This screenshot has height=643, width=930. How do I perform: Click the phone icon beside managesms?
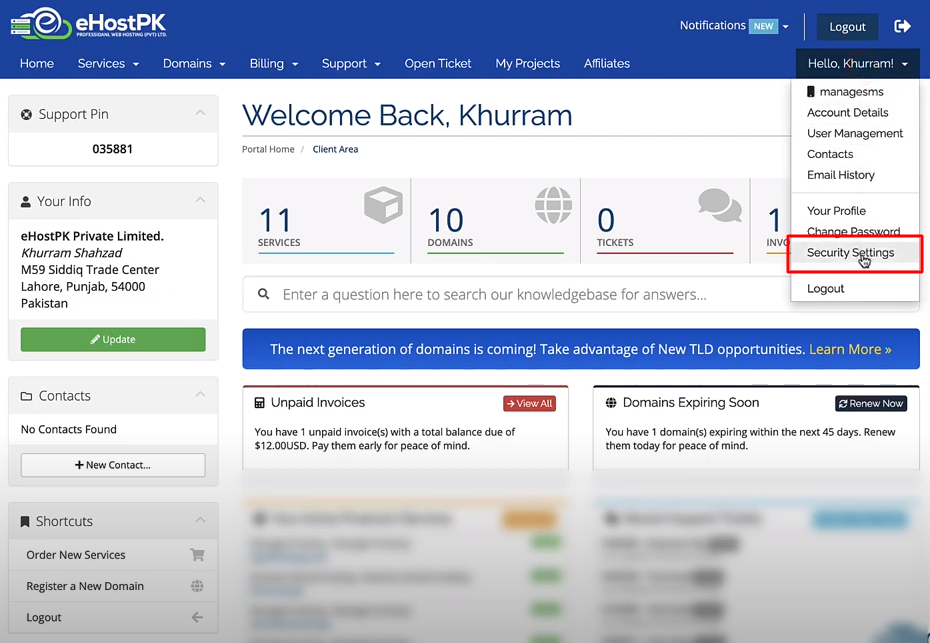point(811,91)
